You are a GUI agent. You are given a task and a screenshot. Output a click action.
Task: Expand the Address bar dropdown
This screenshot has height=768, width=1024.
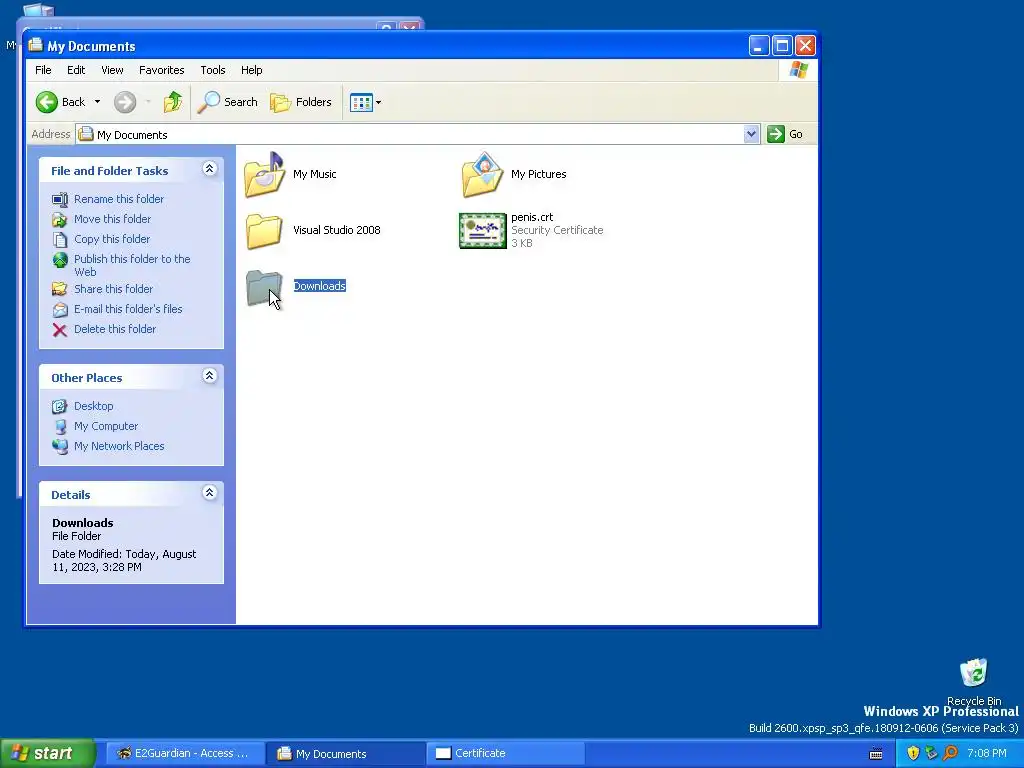point(751,134)
